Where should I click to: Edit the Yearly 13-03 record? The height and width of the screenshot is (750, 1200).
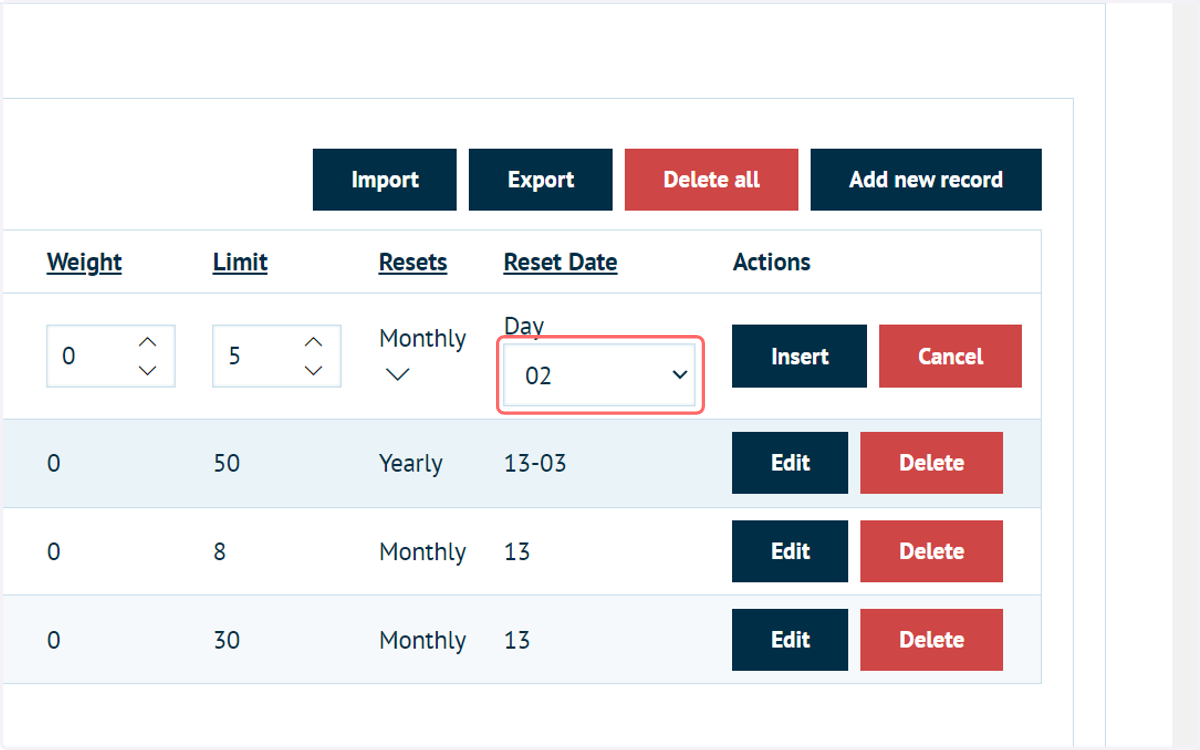790,463
